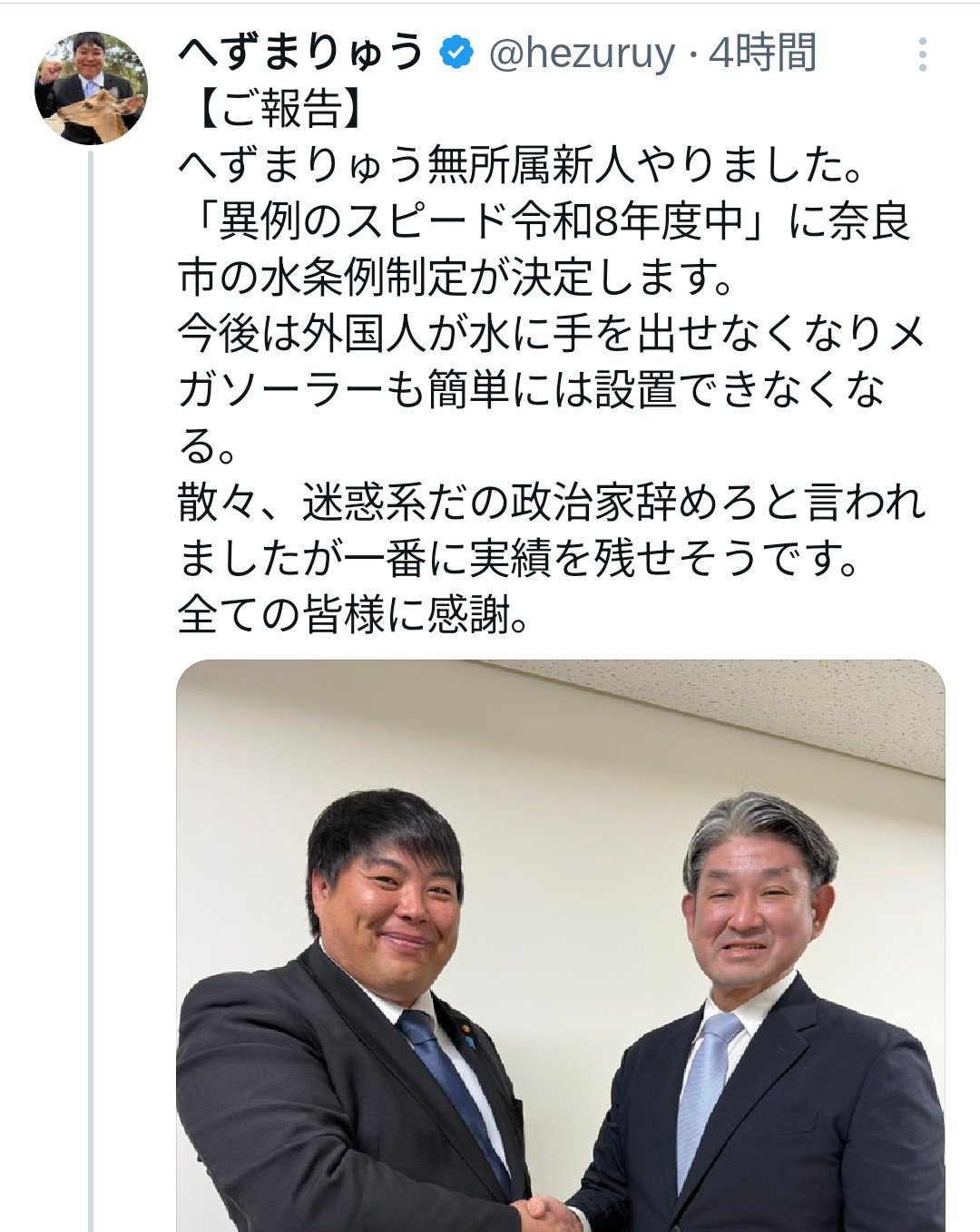Open the attached handshake photo
This screenshot has height=1232, width=980.
(561, 945)
